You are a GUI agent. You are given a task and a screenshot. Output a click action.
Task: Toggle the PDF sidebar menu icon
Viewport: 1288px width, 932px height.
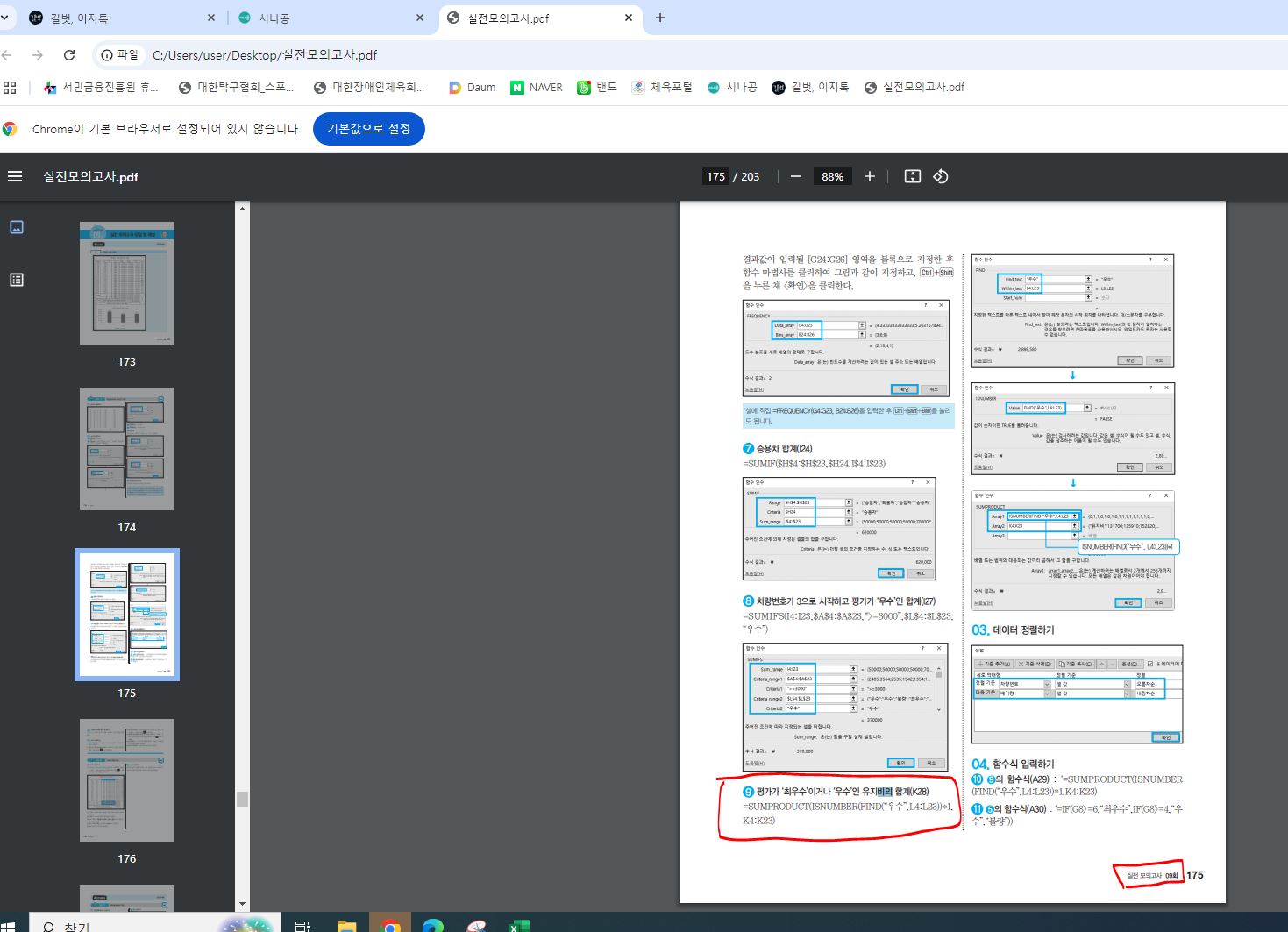(15, 176)
